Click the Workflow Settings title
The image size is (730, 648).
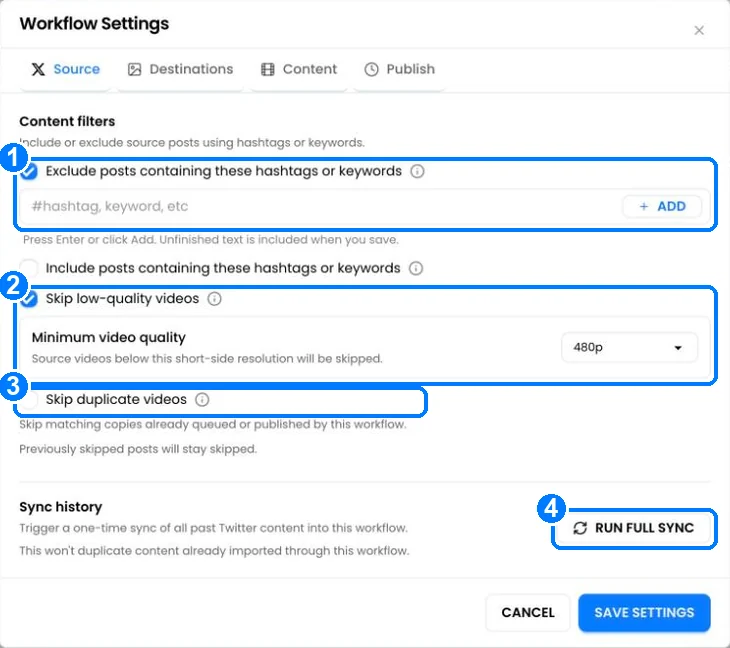94,24
